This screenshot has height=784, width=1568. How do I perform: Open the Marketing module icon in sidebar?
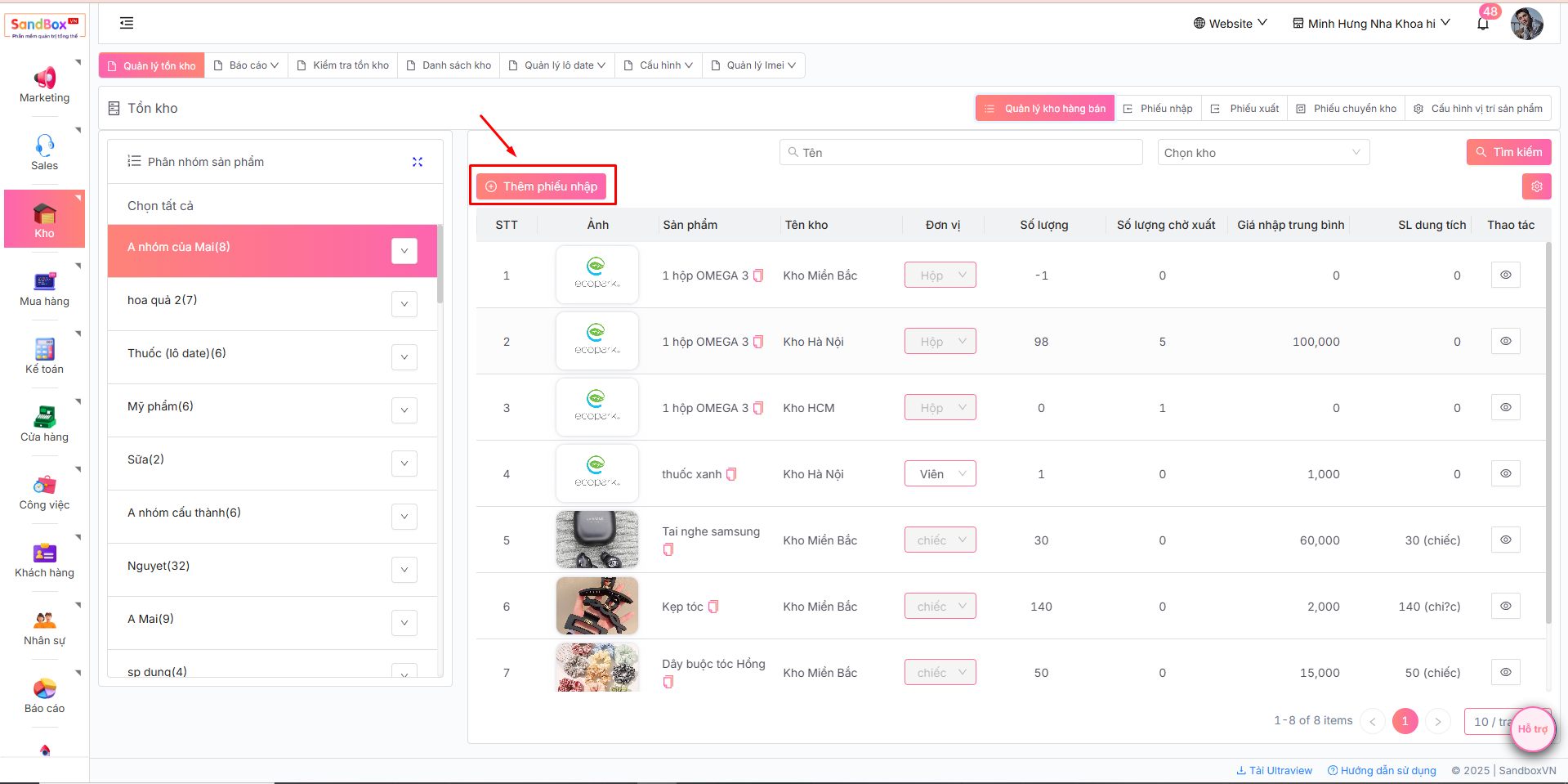44,78
